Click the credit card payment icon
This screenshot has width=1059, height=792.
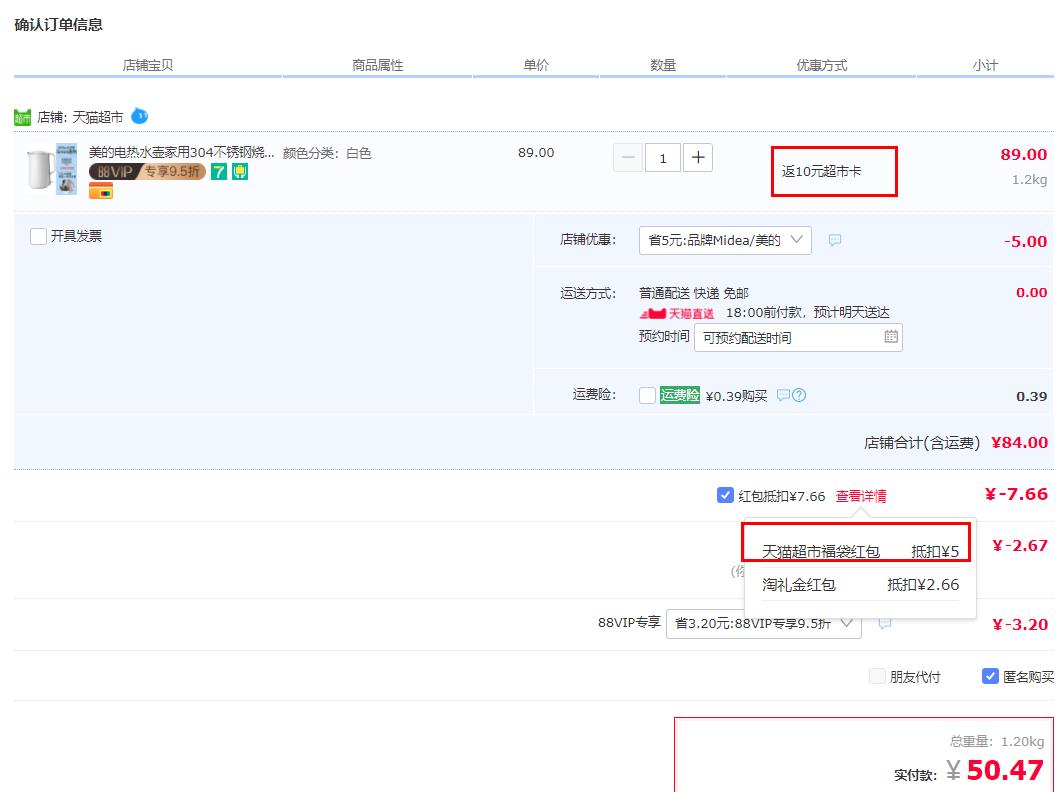(101, 191)
